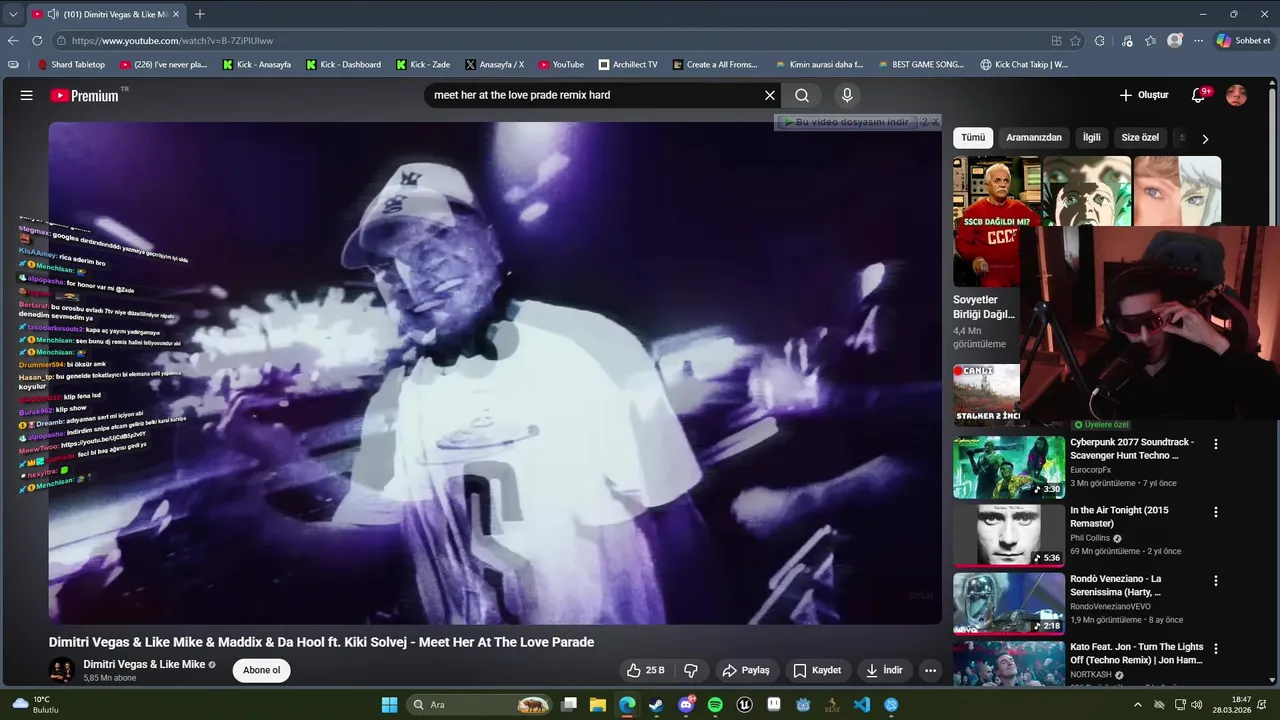The image size is (1280, 720).
Task: Open File Explorer from the taskbar
Action: pyautogui.click(x=598, y=705)
